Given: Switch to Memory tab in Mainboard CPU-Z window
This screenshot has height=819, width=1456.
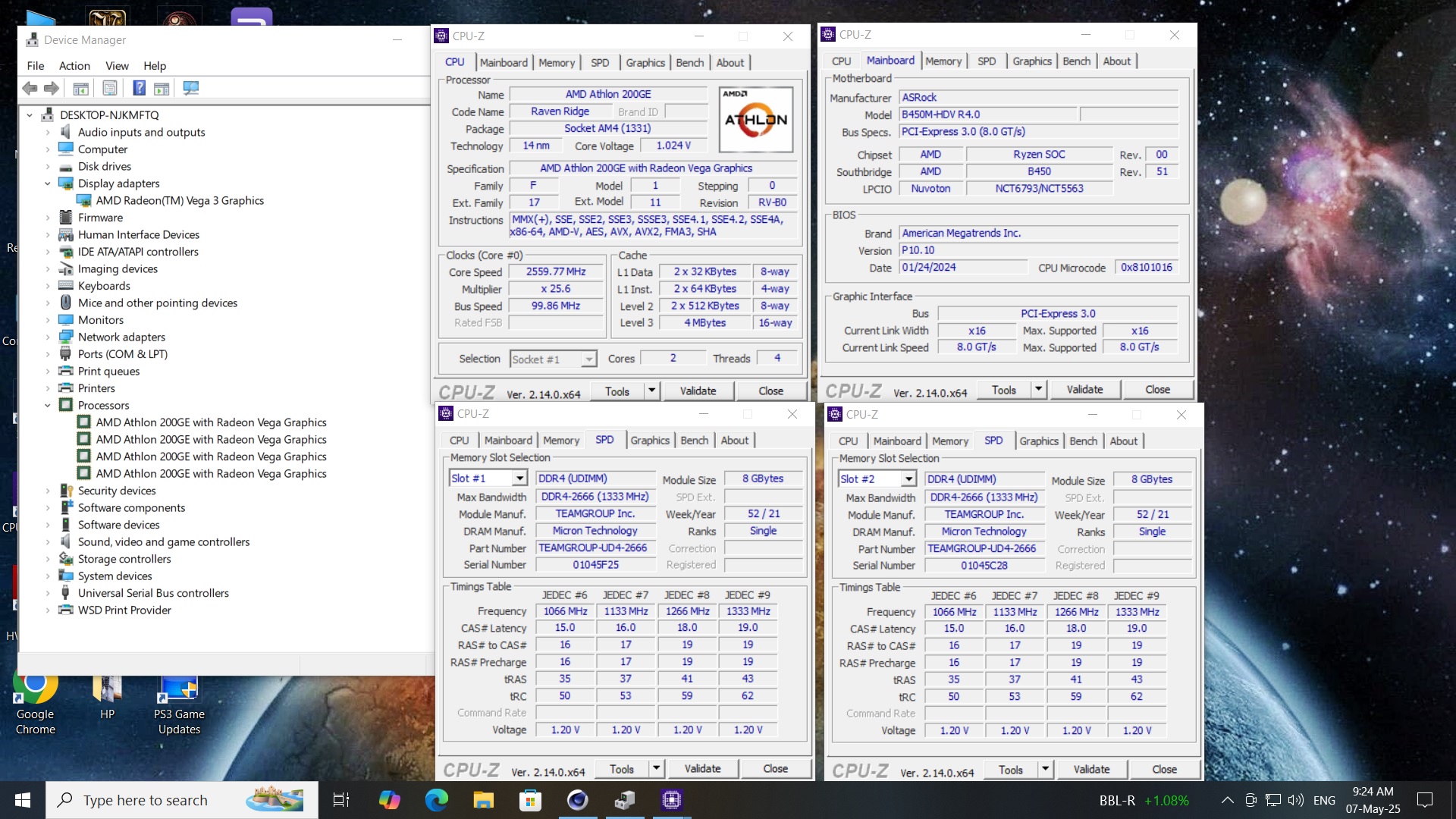Looking at the screenshot, I should pos(943,61).
